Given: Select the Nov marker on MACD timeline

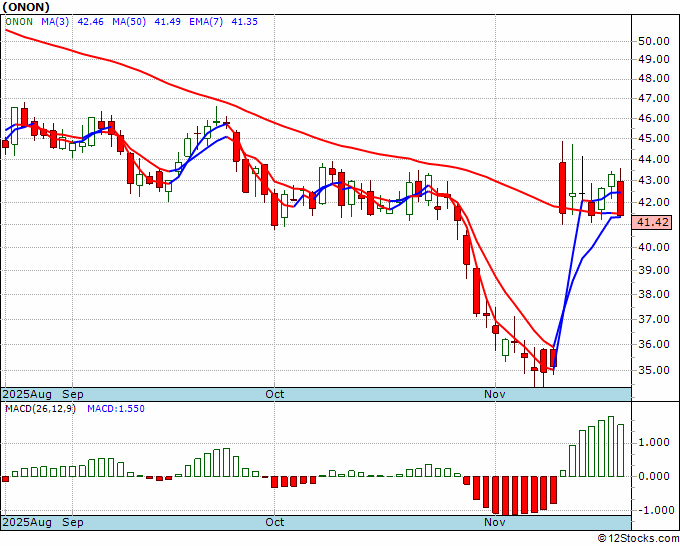Looking at the screenshot, I should click(495, 522).
